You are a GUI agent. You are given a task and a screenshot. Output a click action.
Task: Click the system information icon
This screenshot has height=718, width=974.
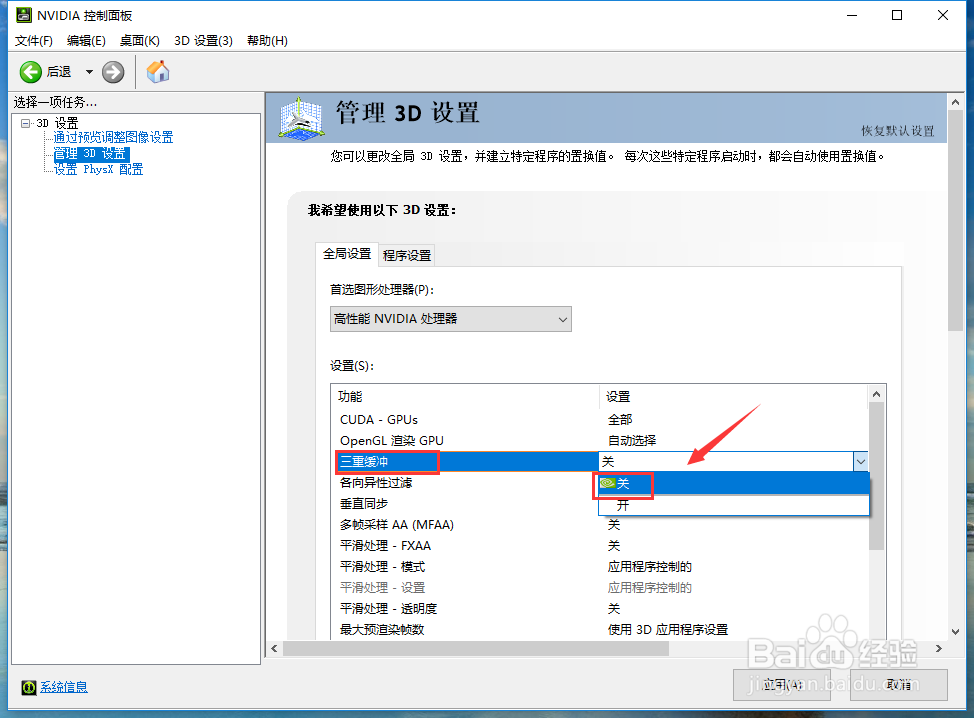click(x=29, y=687)
